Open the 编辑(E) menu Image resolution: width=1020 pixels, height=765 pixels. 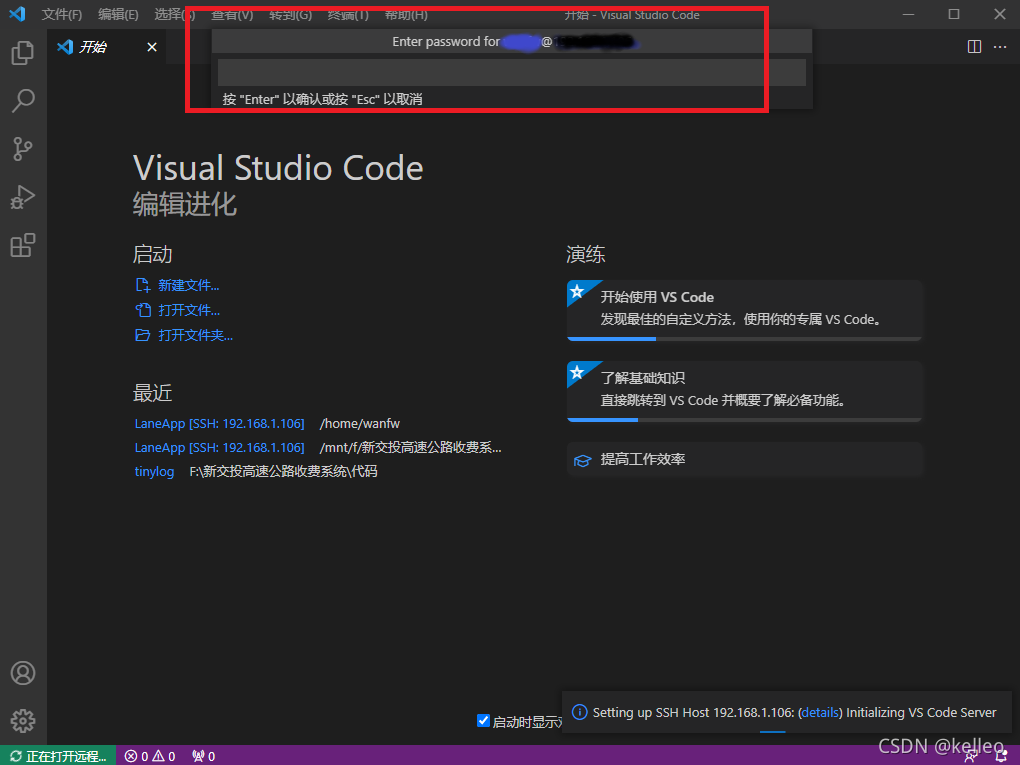[118, 14]
